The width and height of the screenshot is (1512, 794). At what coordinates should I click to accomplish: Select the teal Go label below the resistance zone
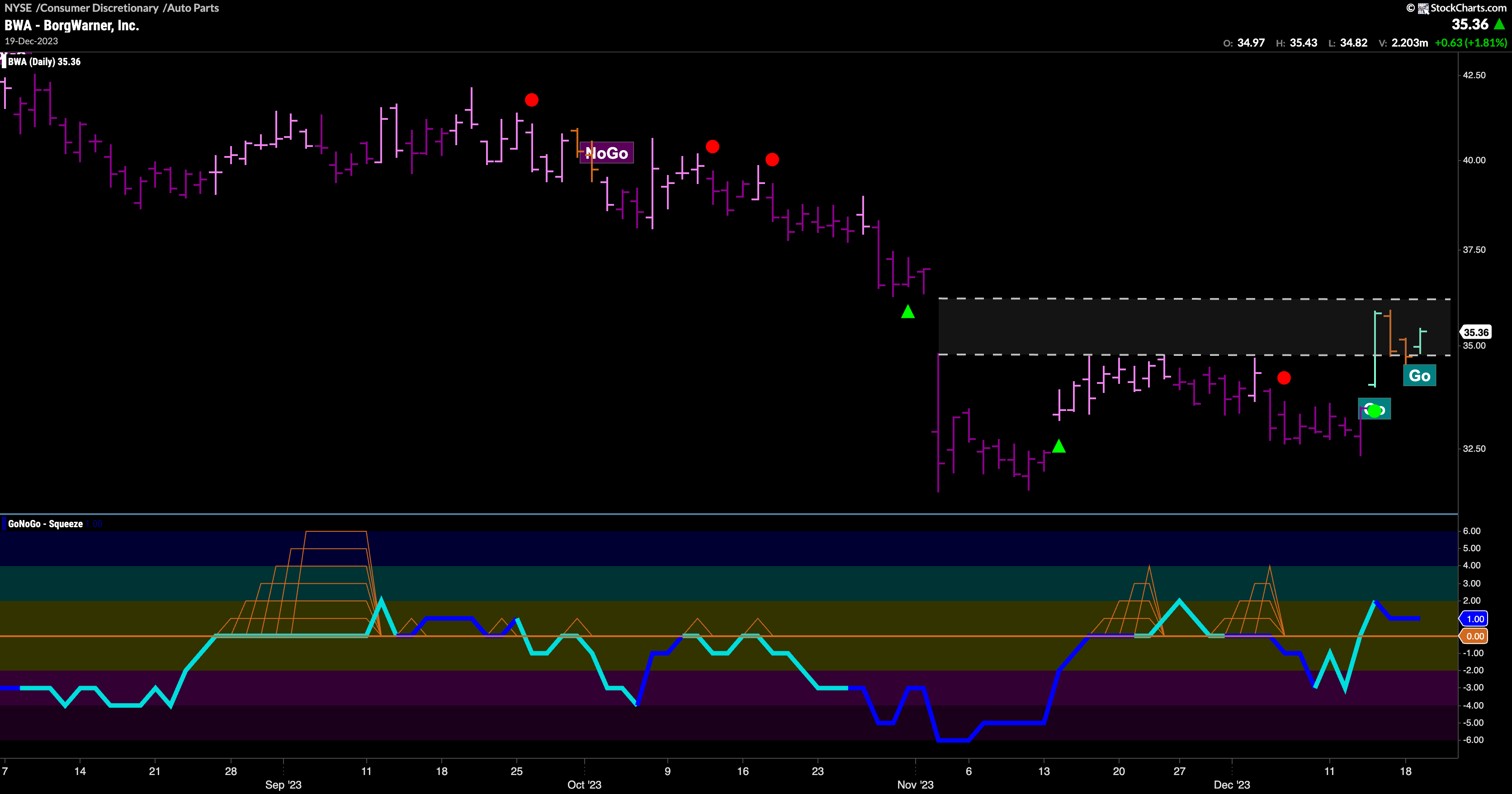(1419, 376)
